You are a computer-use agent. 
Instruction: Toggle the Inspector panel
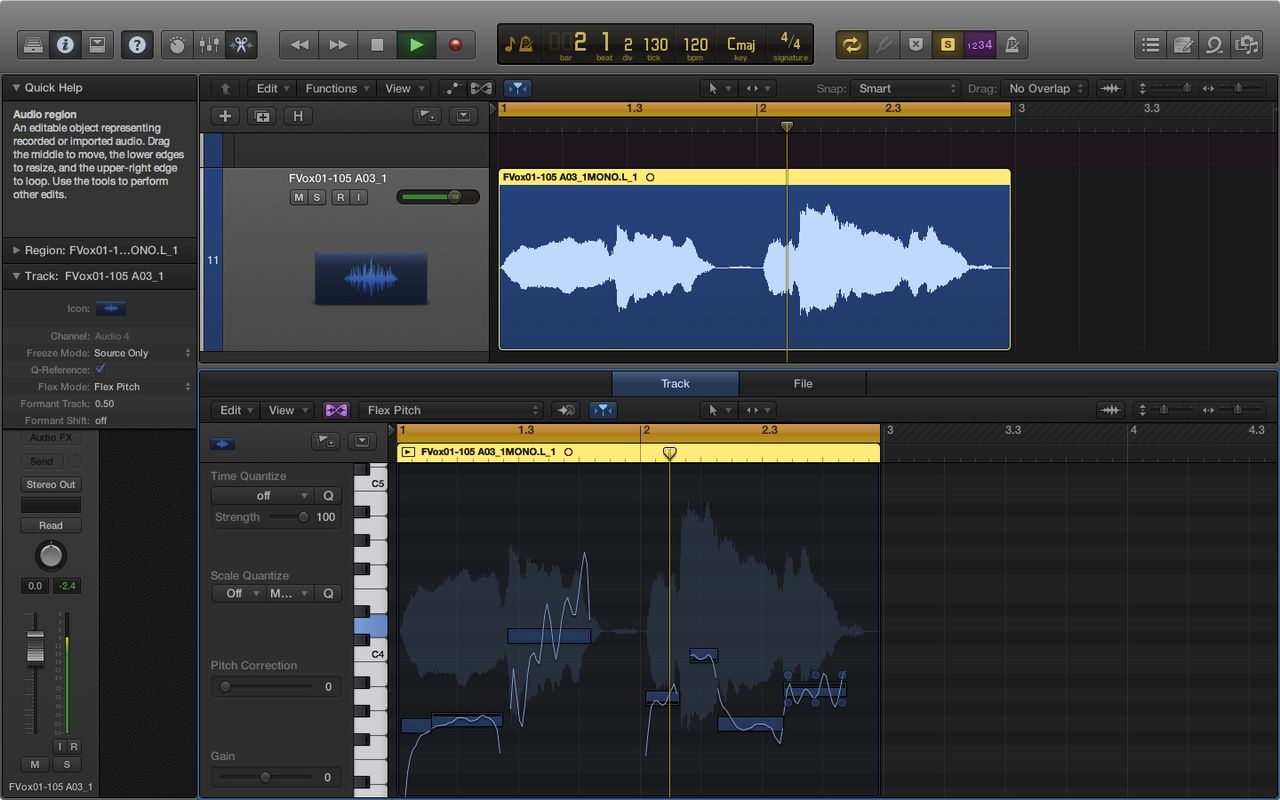65,44
